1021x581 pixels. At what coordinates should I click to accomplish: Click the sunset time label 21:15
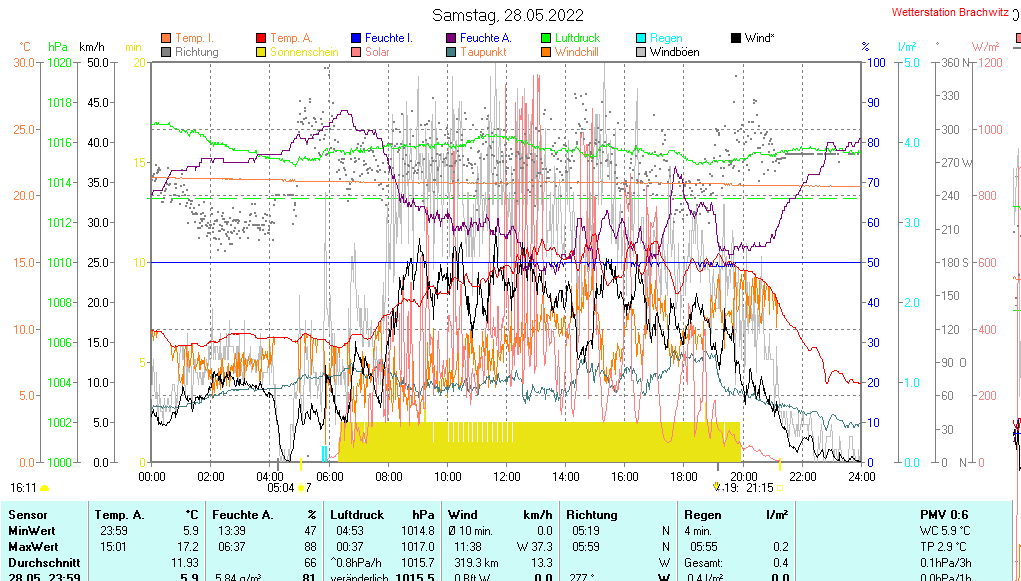pyautogui.click(x=759, y=488)
